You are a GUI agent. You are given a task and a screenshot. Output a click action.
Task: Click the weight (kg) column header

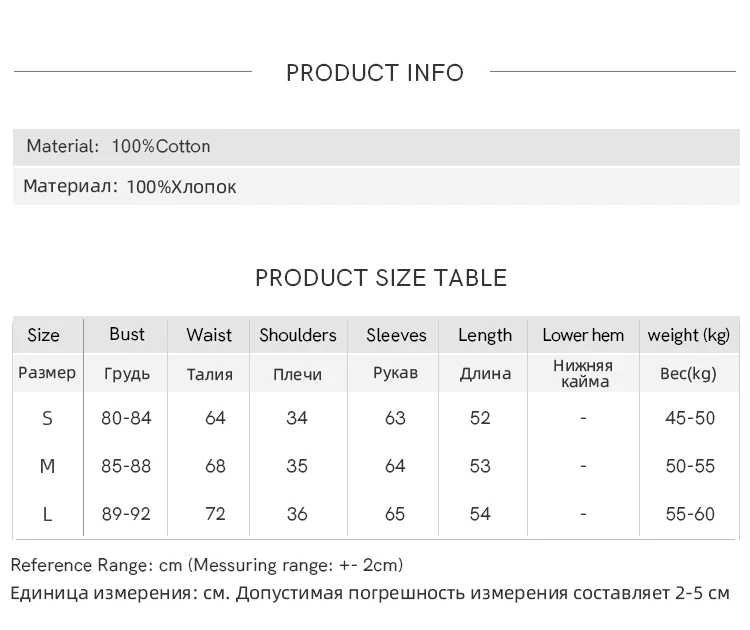(x=689, y=335)
